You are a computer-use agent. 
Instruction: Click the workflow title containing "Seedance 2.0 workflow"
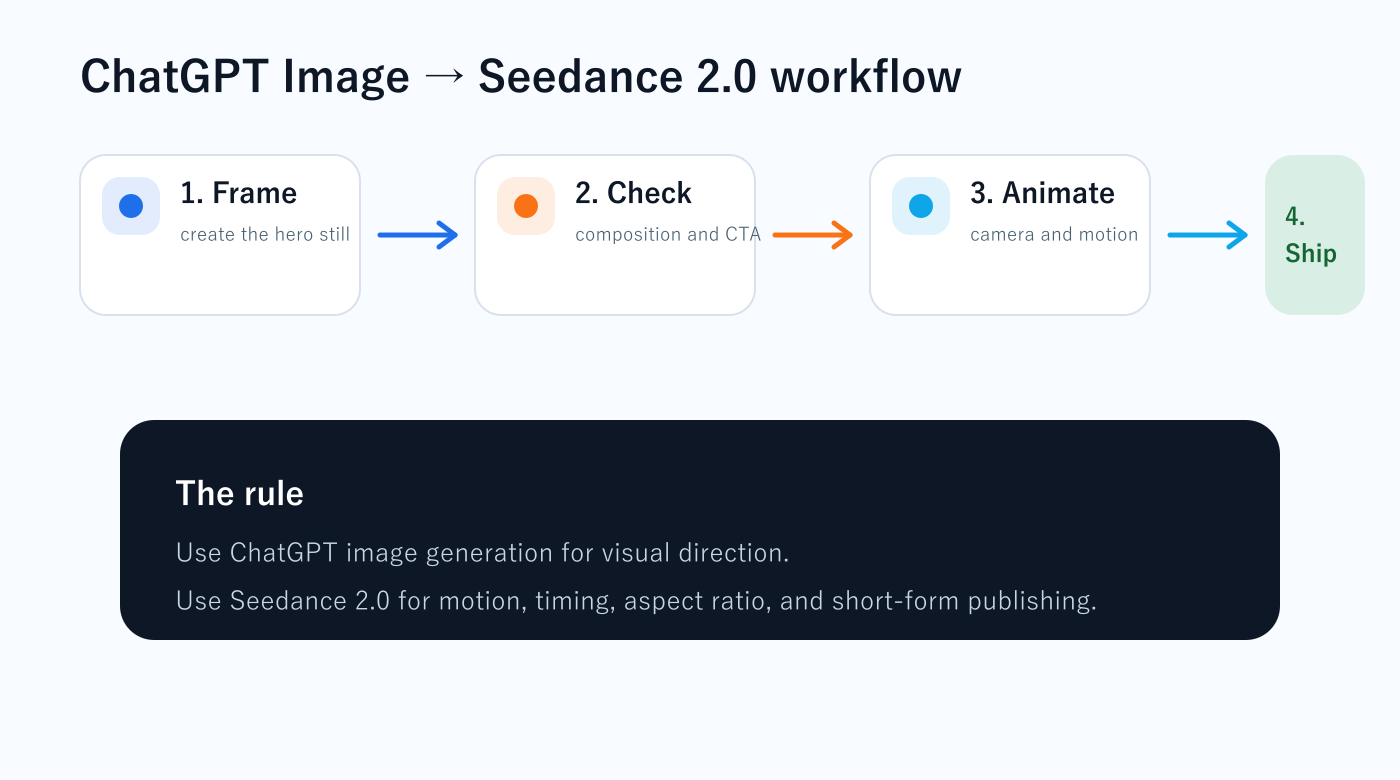521,77
